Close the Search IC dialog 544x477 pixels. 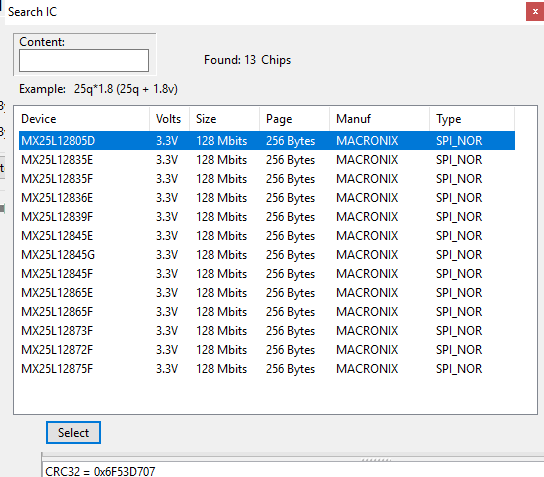coord(535,11)
